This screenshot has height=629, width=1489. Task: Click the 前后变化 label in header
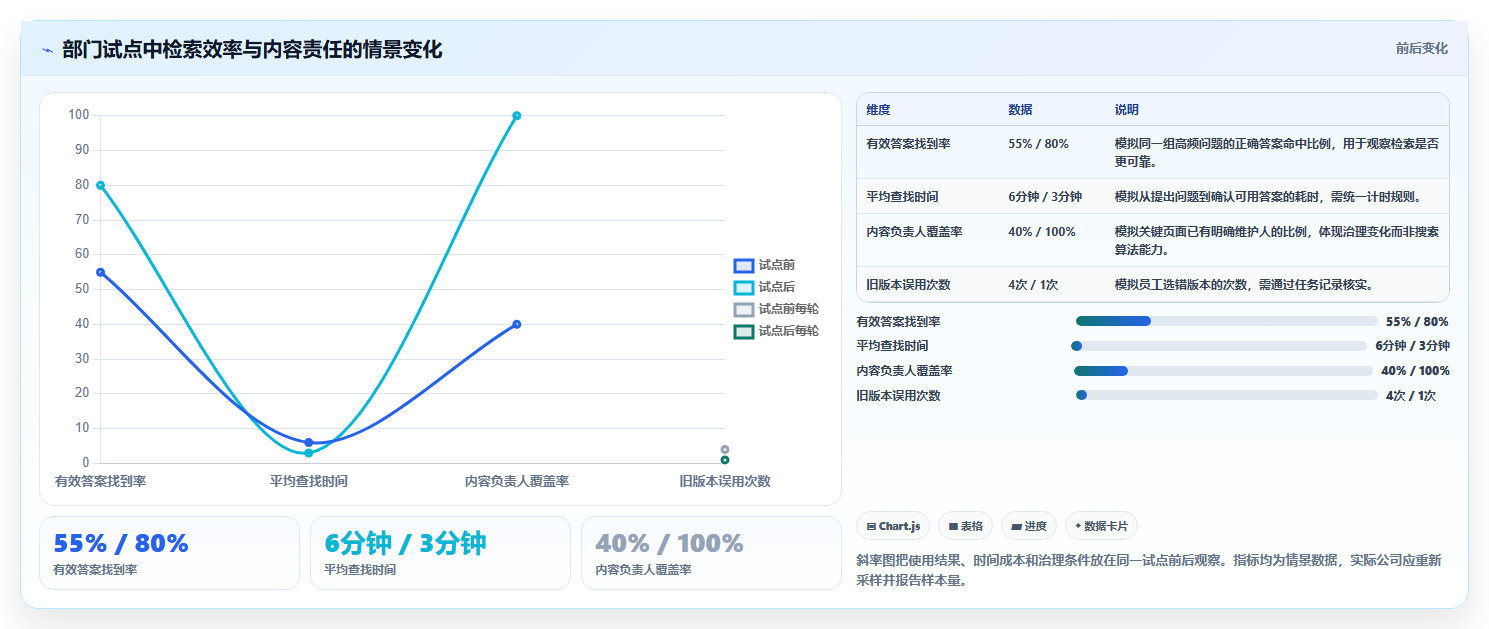pyautogui.click(x=1422, y=49)
